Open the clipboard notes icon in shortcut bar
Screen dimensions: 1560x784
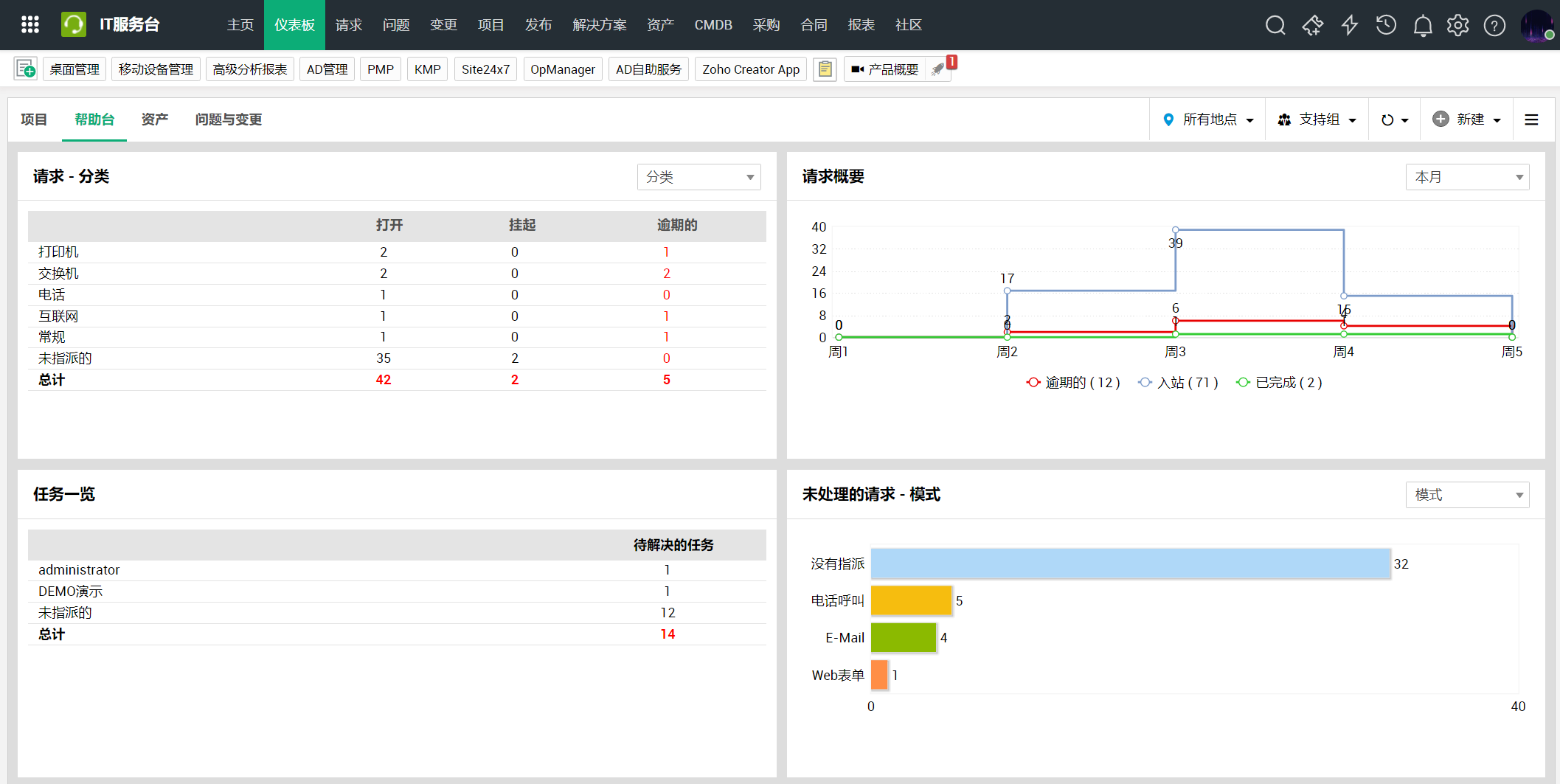pyautogui.click(x=825, y=69)
